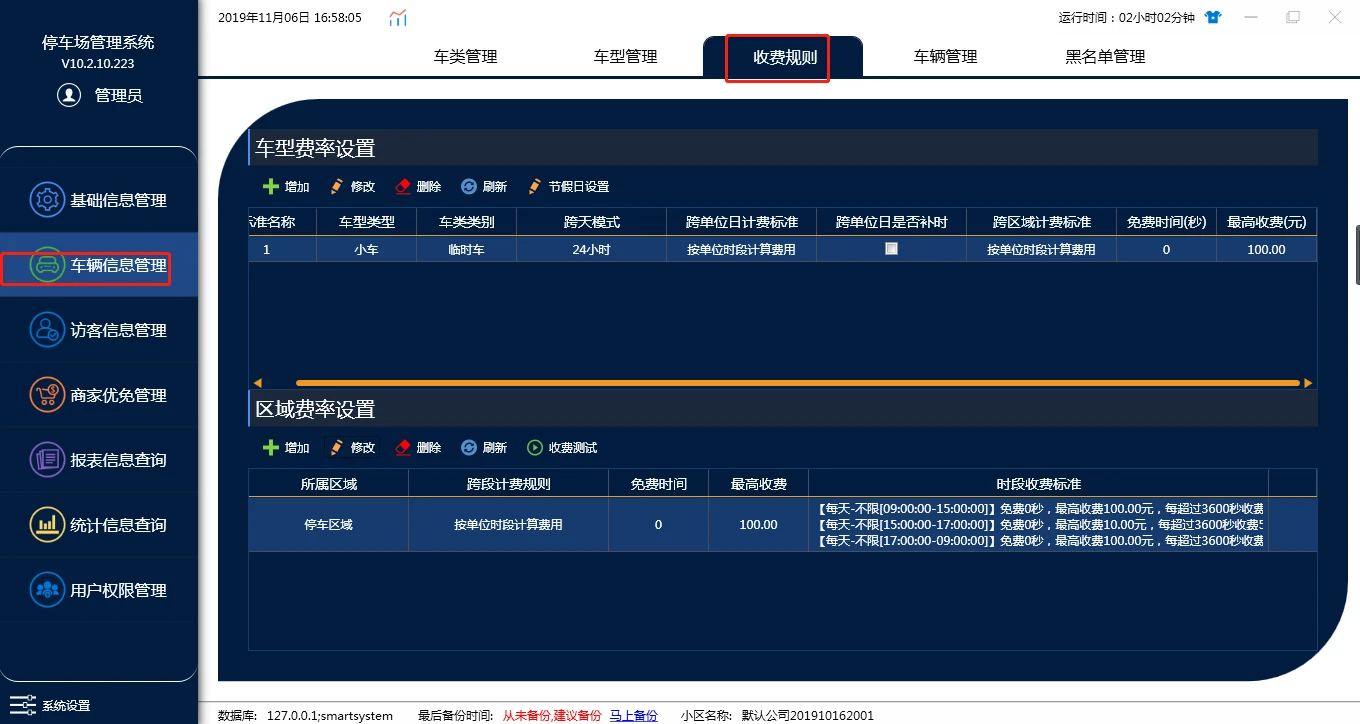1360x724 pixels.
Task: Click the 运行时间 status text
Action: (1125, 17)
